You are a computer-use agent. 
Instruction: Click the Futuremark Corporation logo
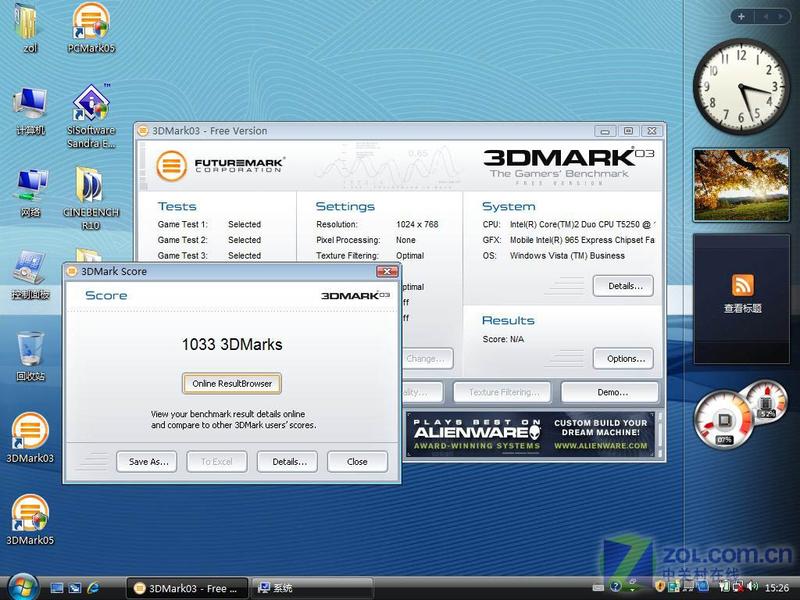[220, 165]
